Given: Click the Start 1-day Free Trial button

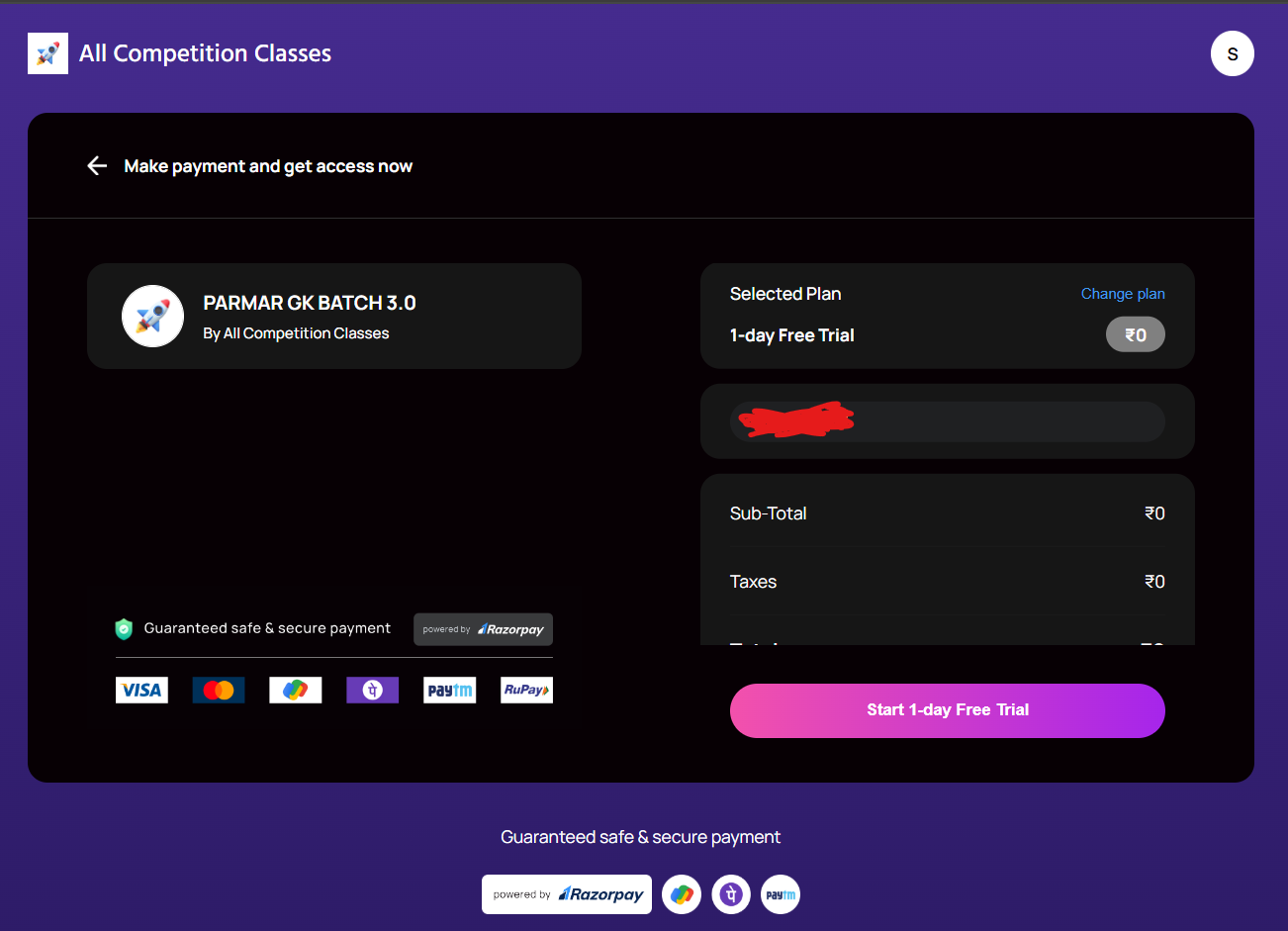Looking at the screenshot, I should [947, 709].
